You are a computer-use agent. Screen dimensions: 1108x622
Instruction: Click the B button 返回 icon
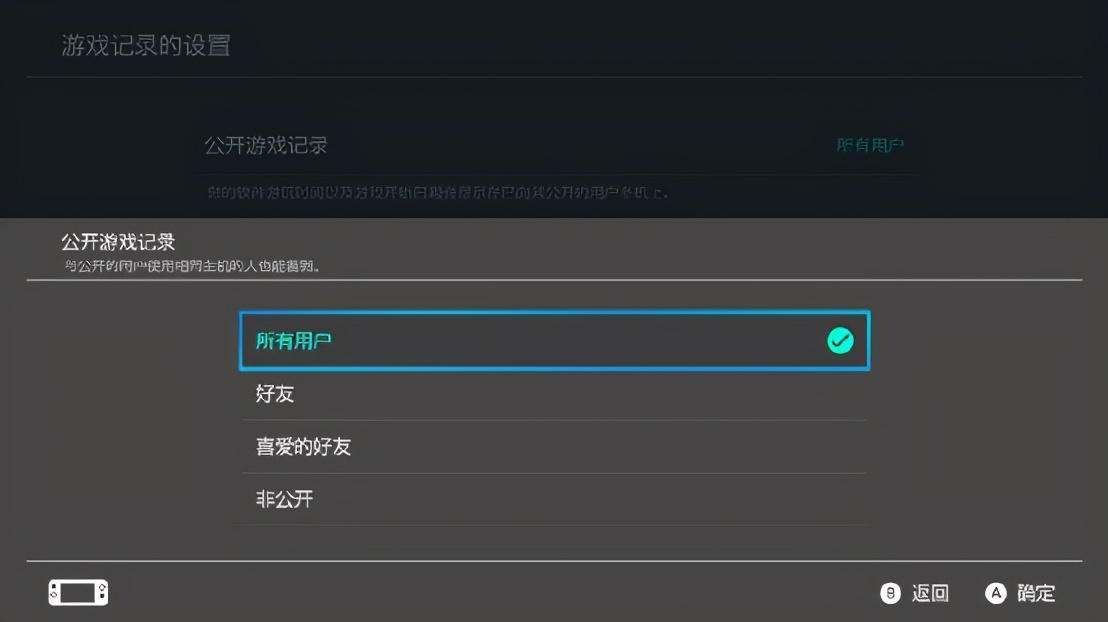pos(891,592)
